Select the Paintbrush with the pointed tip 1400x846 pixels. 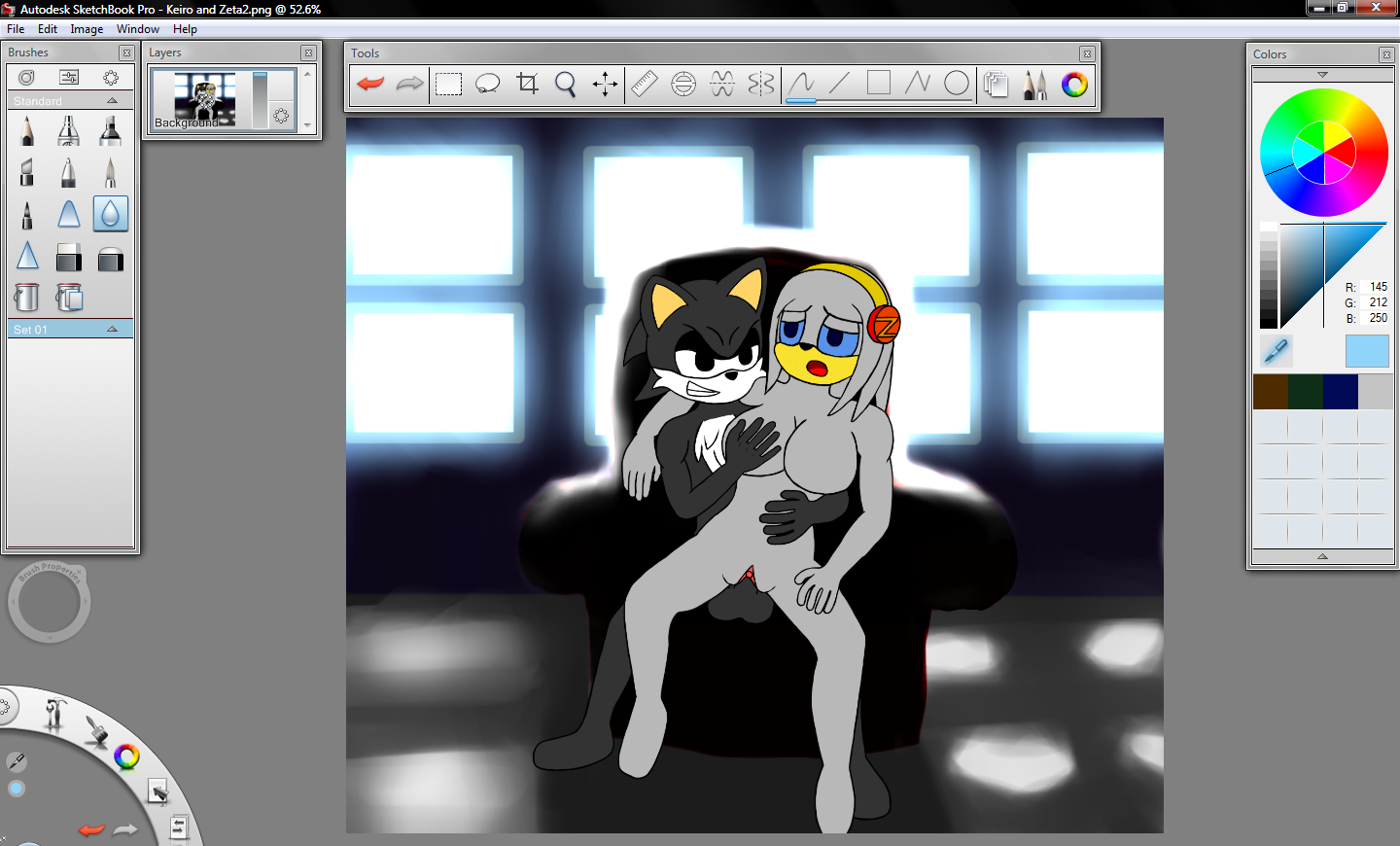tap(110, 172)
